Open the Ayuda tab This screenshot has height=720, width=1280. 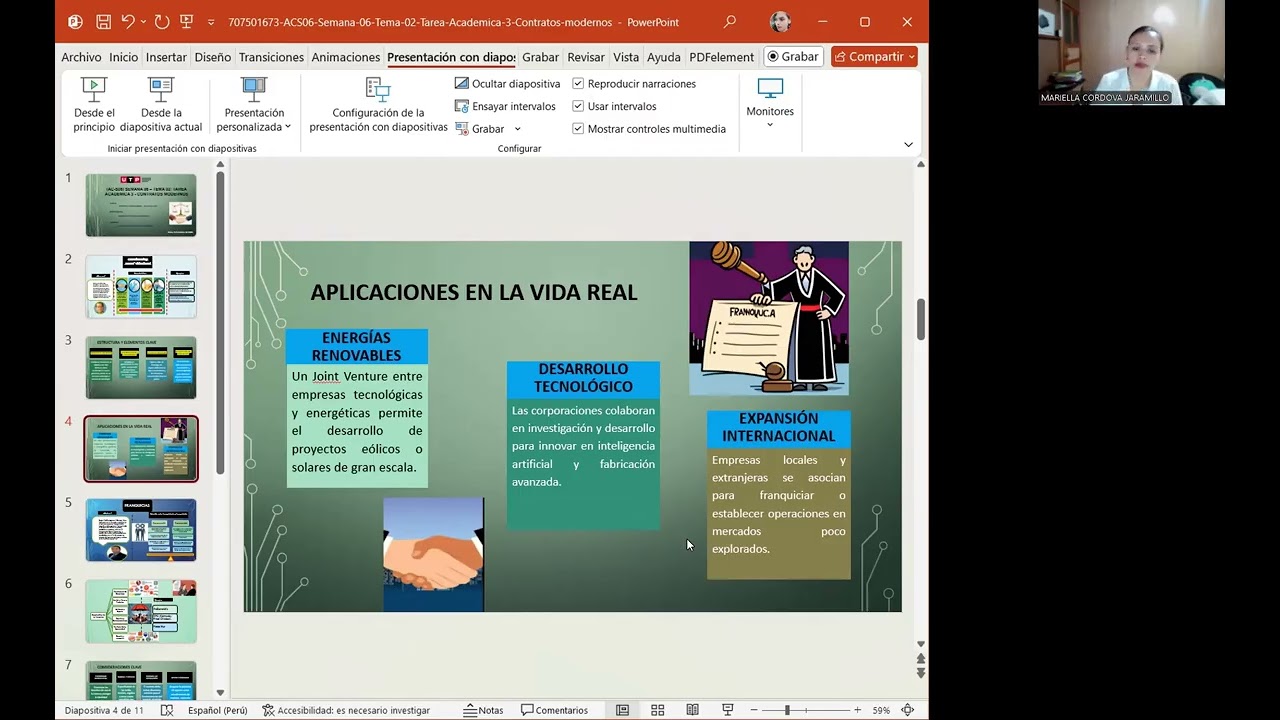(x=664, y=57)
